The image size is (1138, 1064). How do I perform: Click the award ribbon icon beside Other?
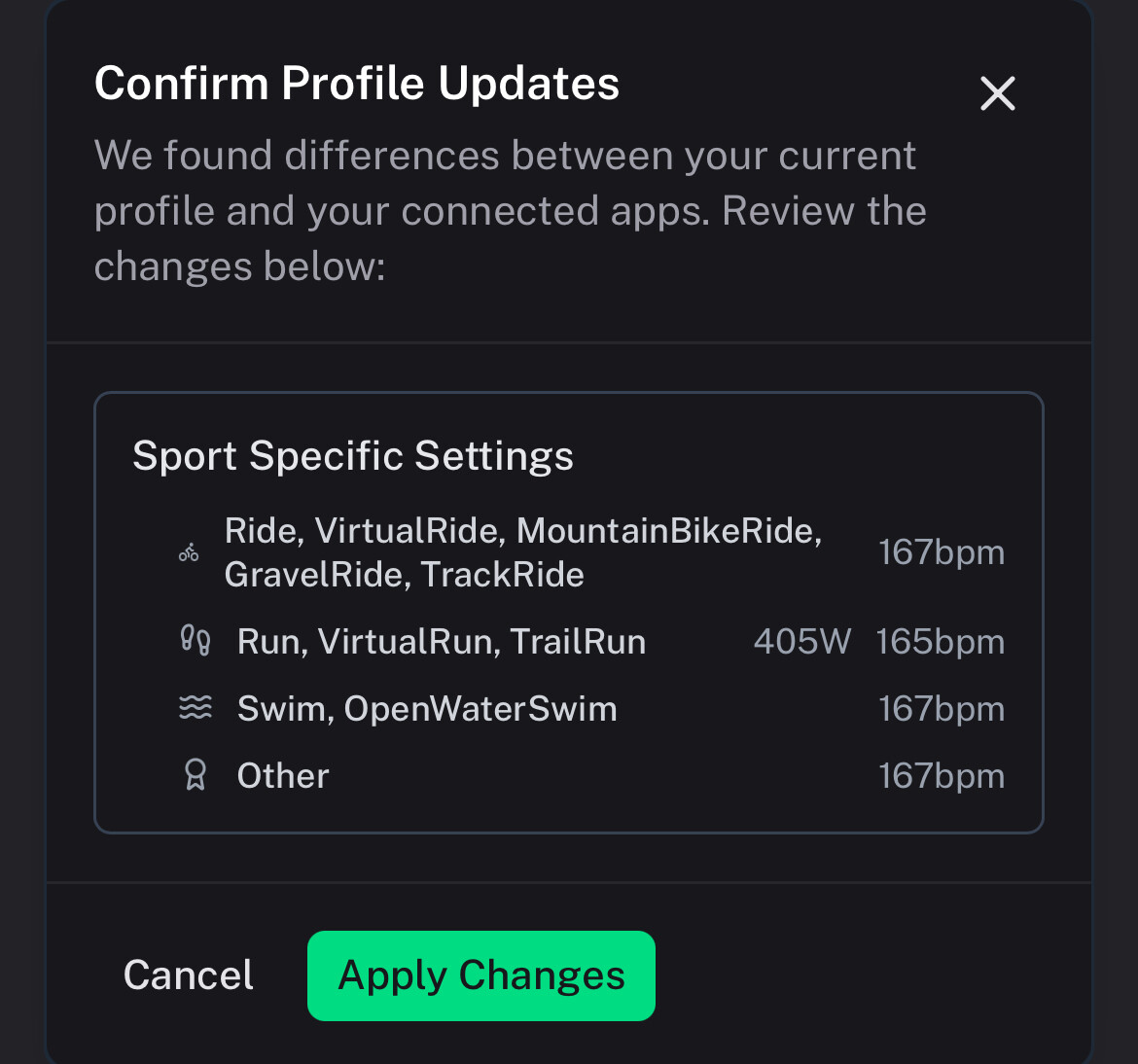196,775
